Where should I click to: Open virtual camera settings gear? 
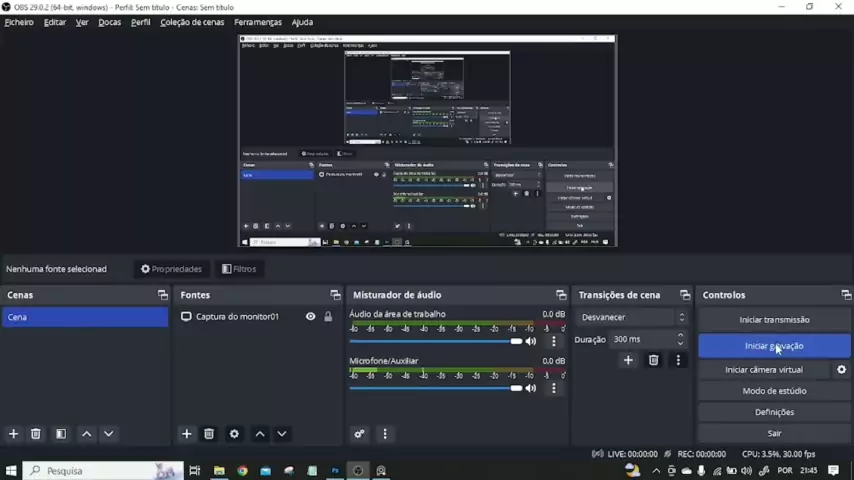(x=841, y=370)
